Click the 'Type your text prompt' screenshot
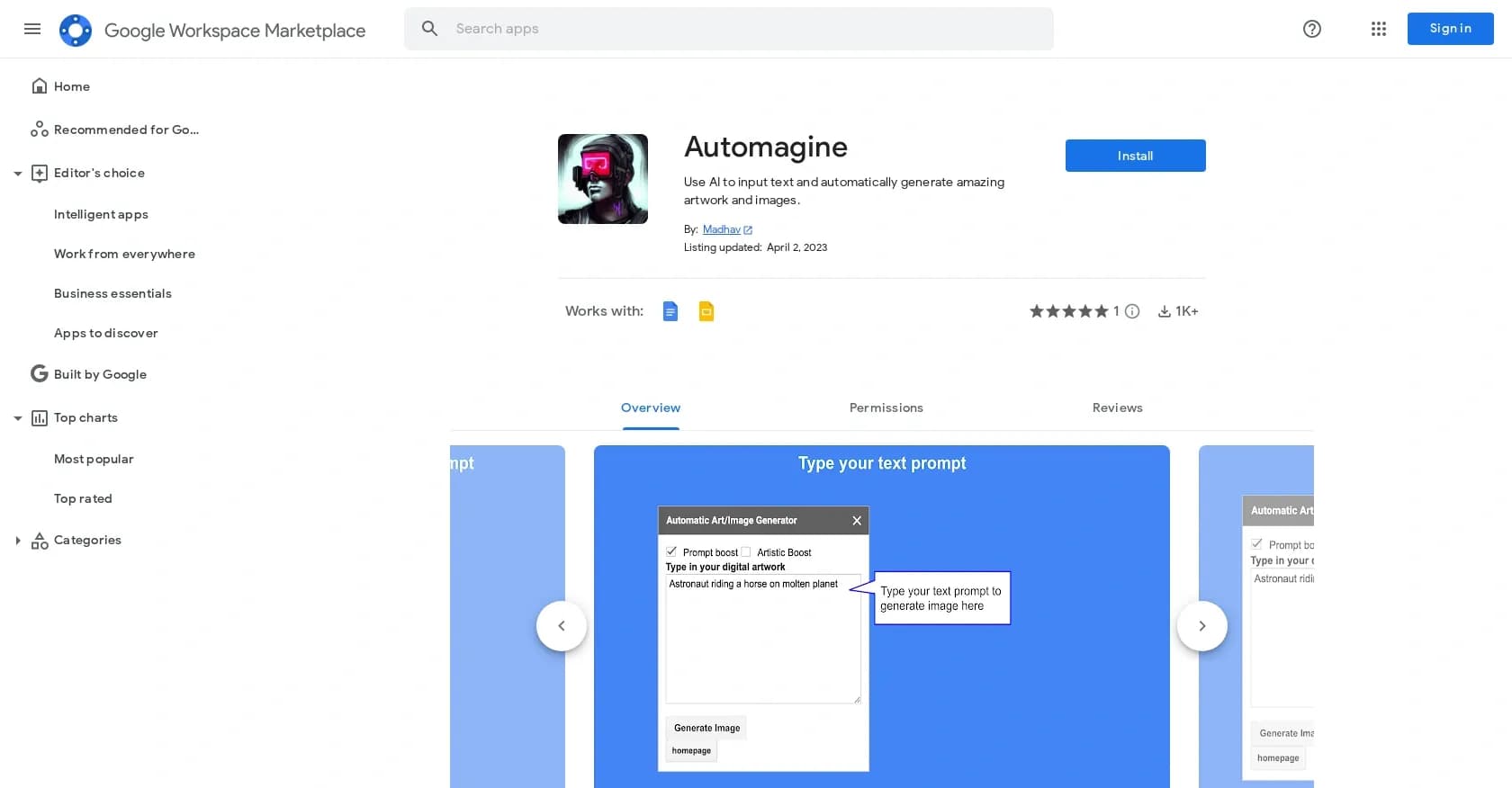The width and height of the screenshot is (1512, 788). (x=882, y=616)
